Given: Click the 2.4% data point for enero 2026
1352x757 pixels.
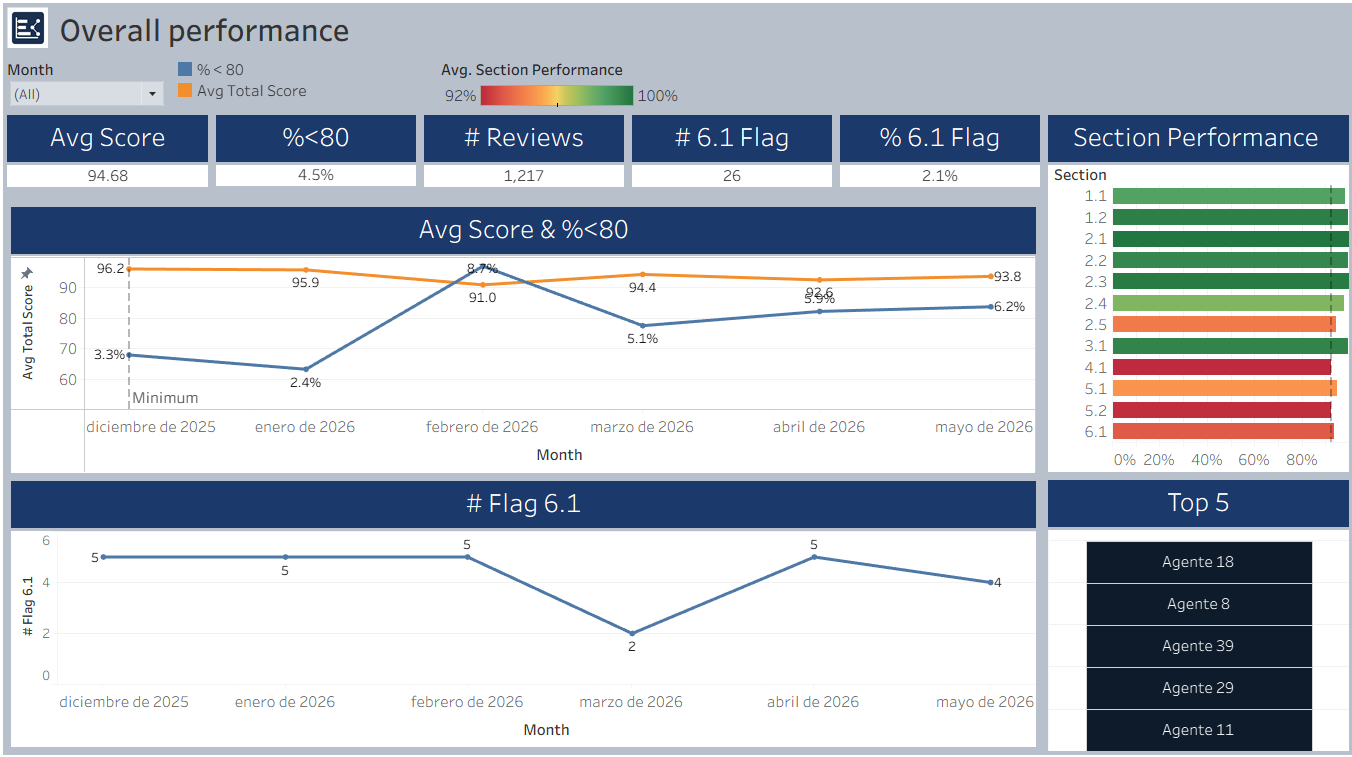Looking at the screenshot, I should click(306, 369).
